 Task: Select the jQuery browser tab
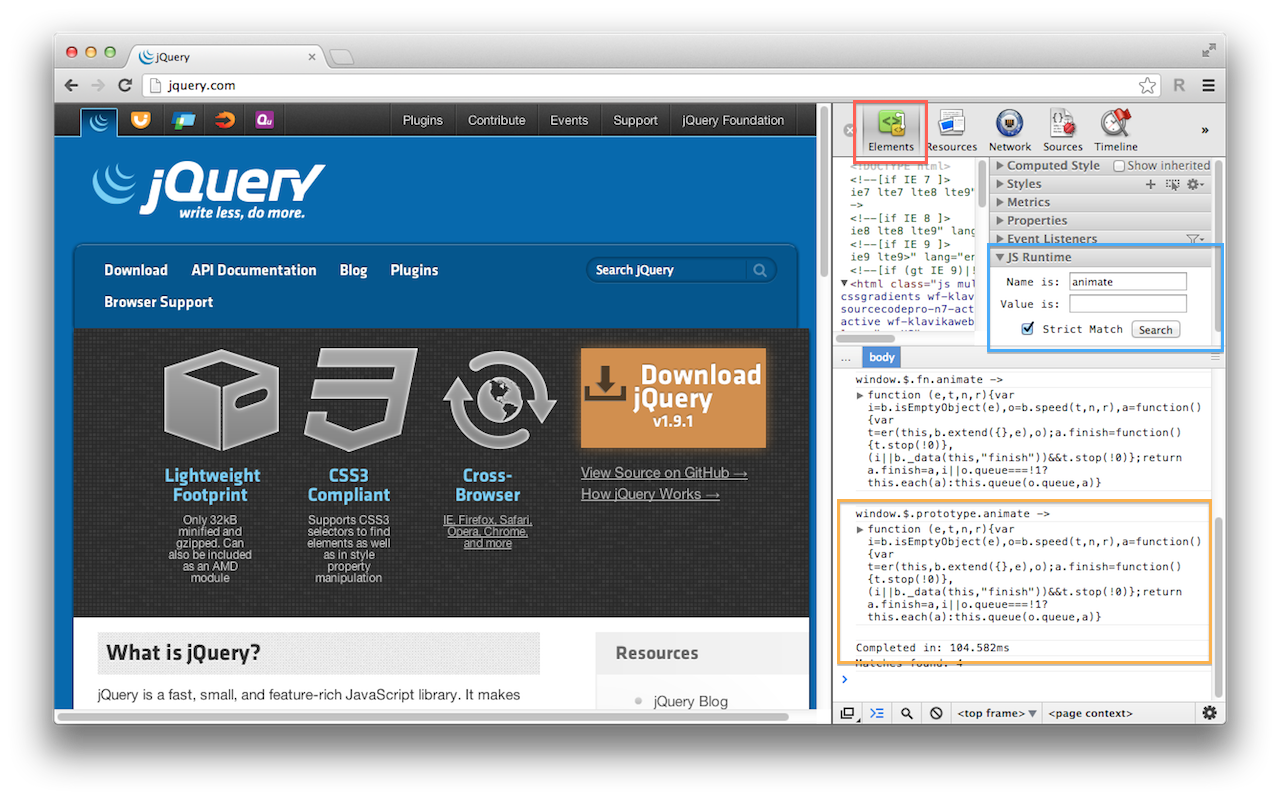(225, 57)
